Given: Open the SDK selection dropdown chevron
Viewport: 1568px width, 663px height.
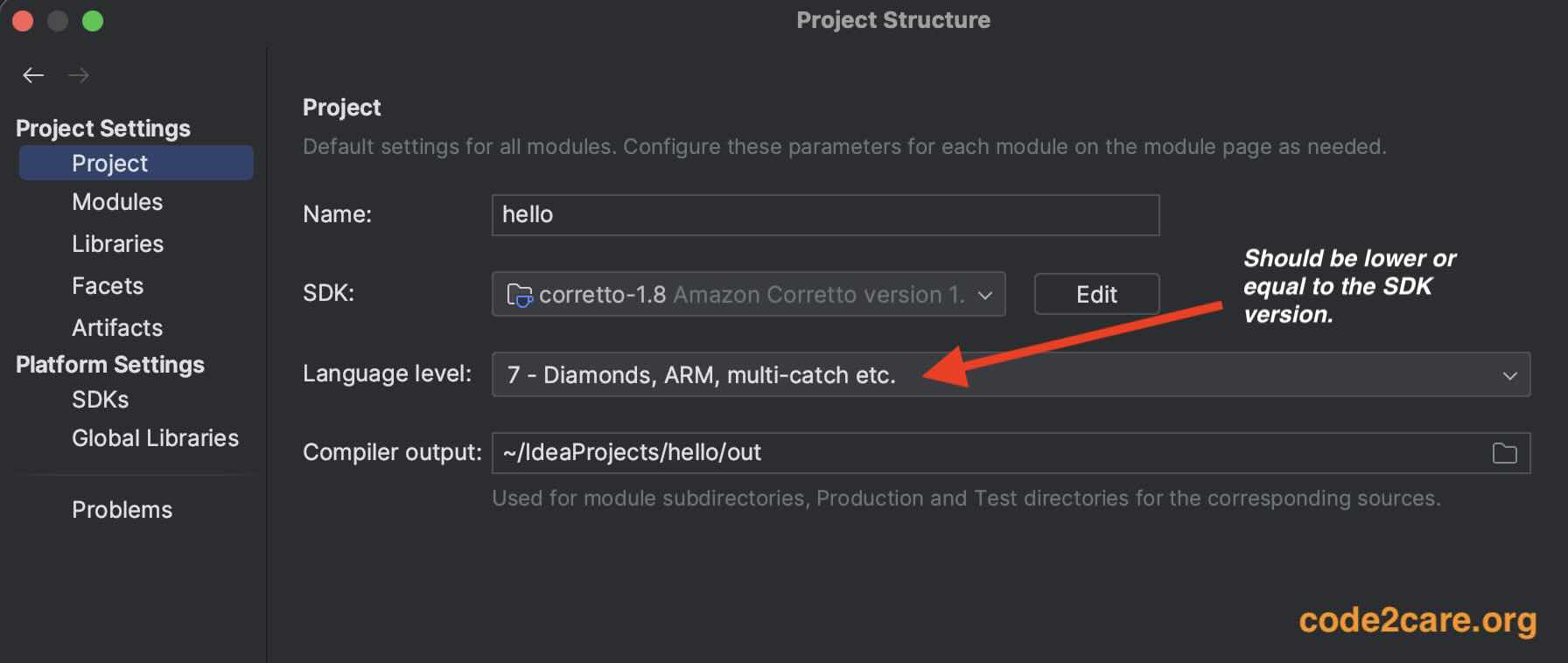Looking at the screenshot, I should point(985,295).
